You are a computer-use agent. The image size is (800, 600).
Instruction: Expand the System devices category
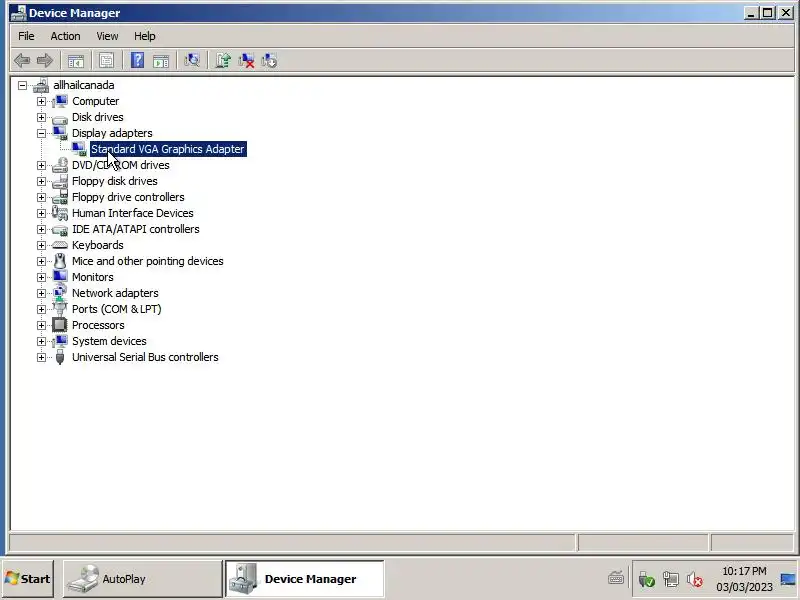[x=41, y=341]
